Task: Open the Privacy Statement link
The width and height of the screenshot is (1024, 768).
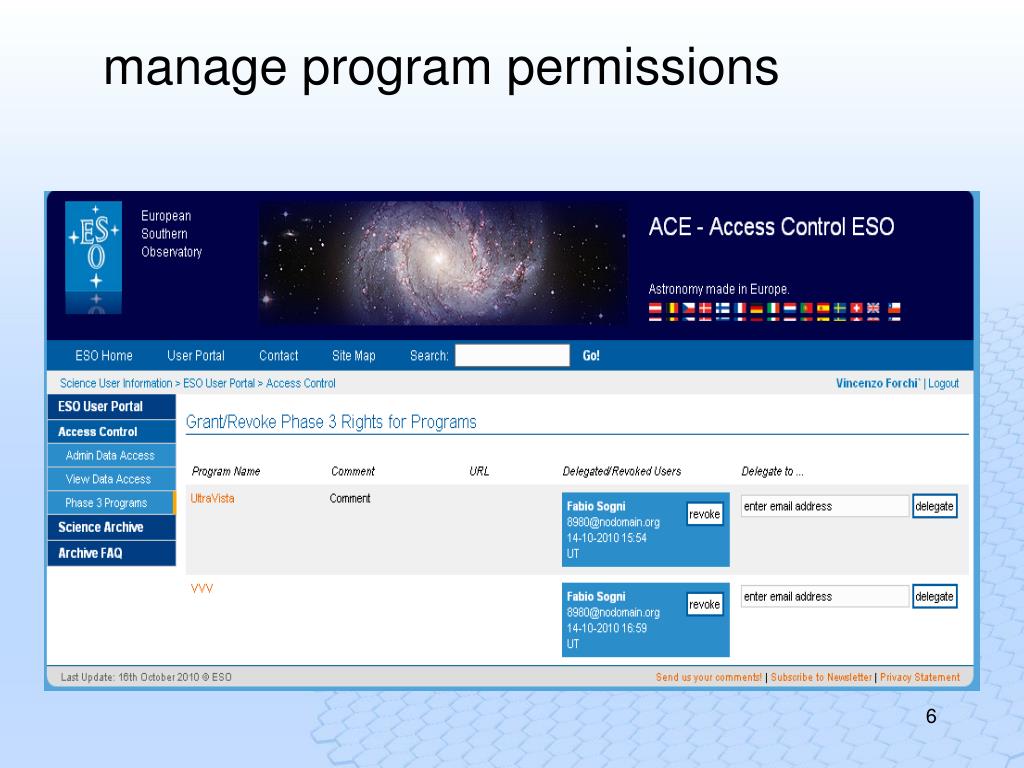Action: (920, 677)
